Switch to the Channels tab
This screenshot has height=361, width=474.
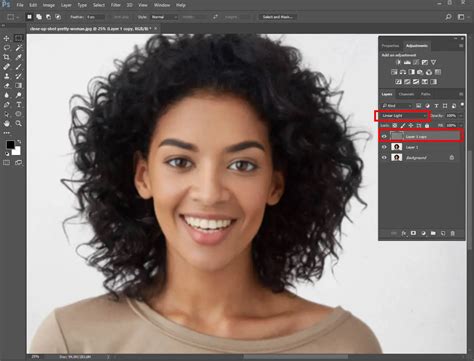[406, 94]
